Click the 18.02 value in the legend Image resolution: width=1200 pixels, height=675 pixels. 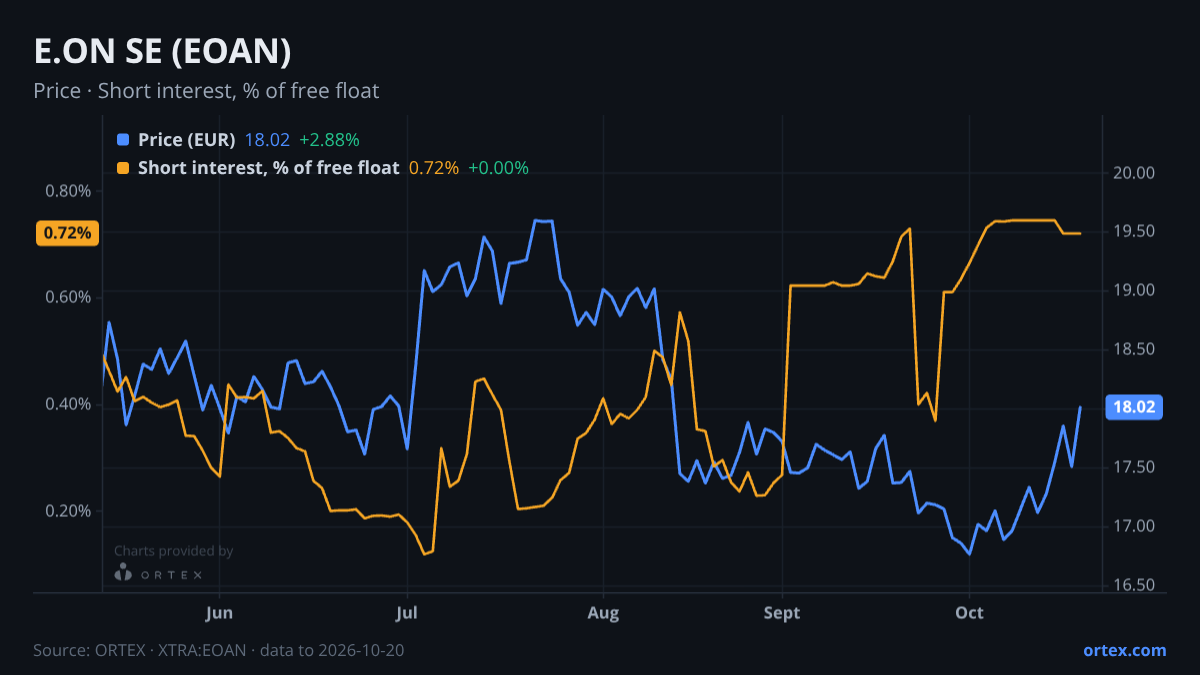click(267, 140)
